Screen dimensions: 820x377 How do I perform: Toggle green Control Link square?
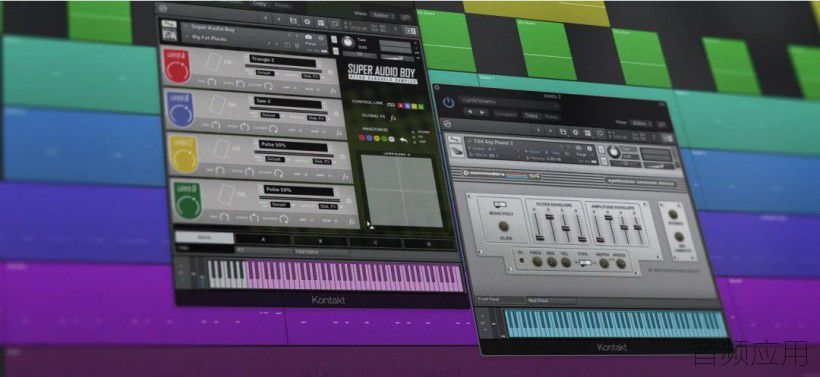click(421, 107)
